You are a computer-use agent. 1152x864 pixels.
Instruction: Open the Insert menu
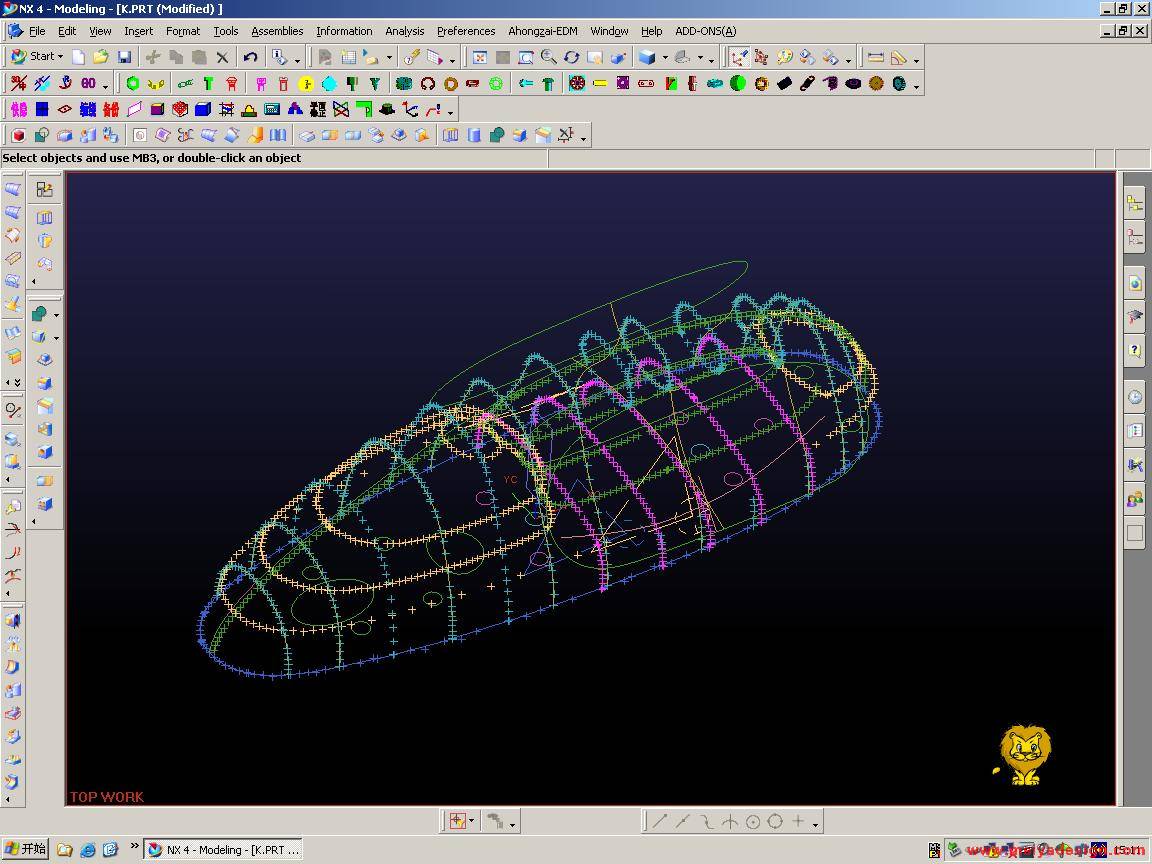138,31
